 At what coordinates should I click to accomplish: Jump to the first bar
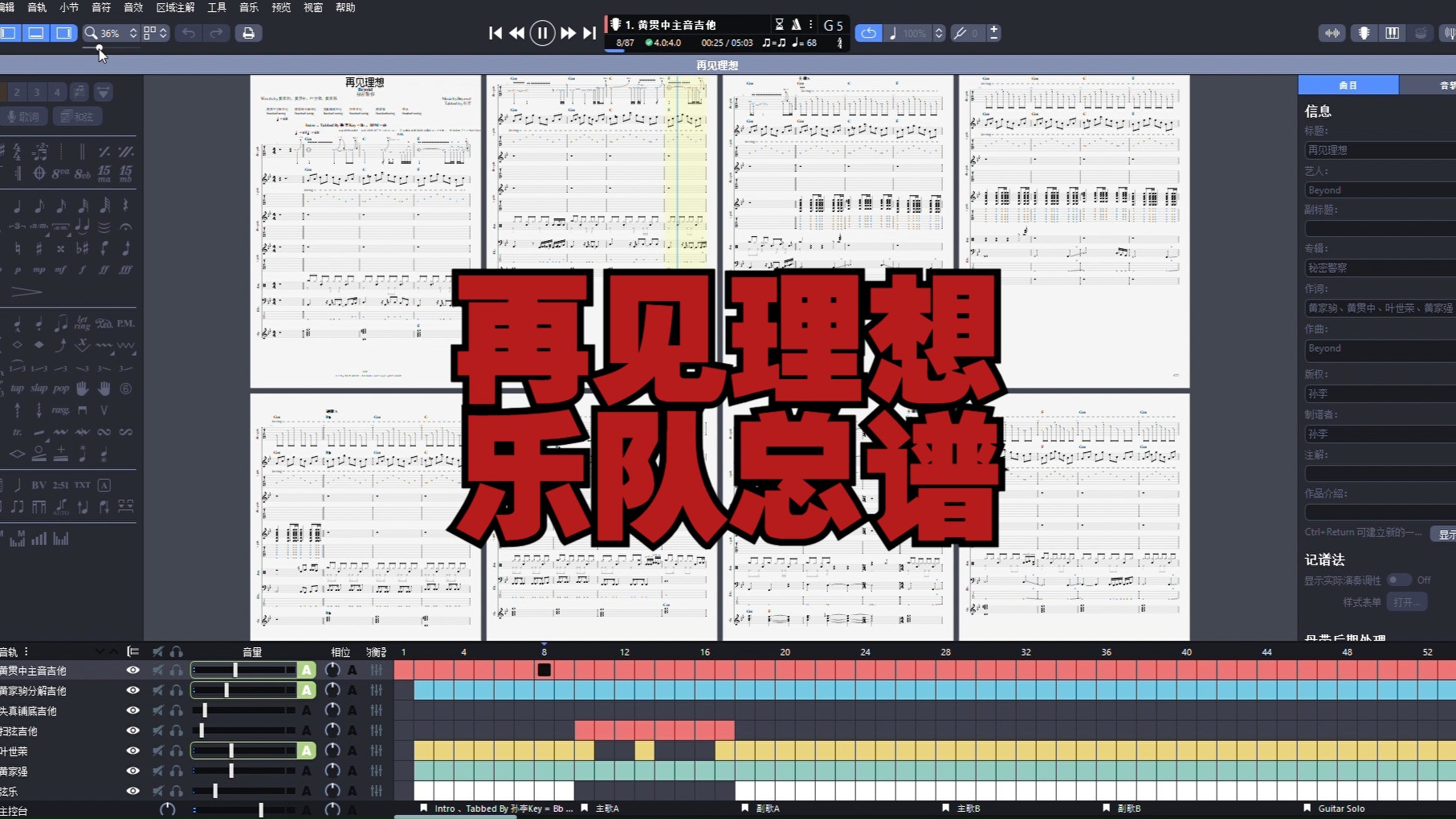click(x=496, y=33)
